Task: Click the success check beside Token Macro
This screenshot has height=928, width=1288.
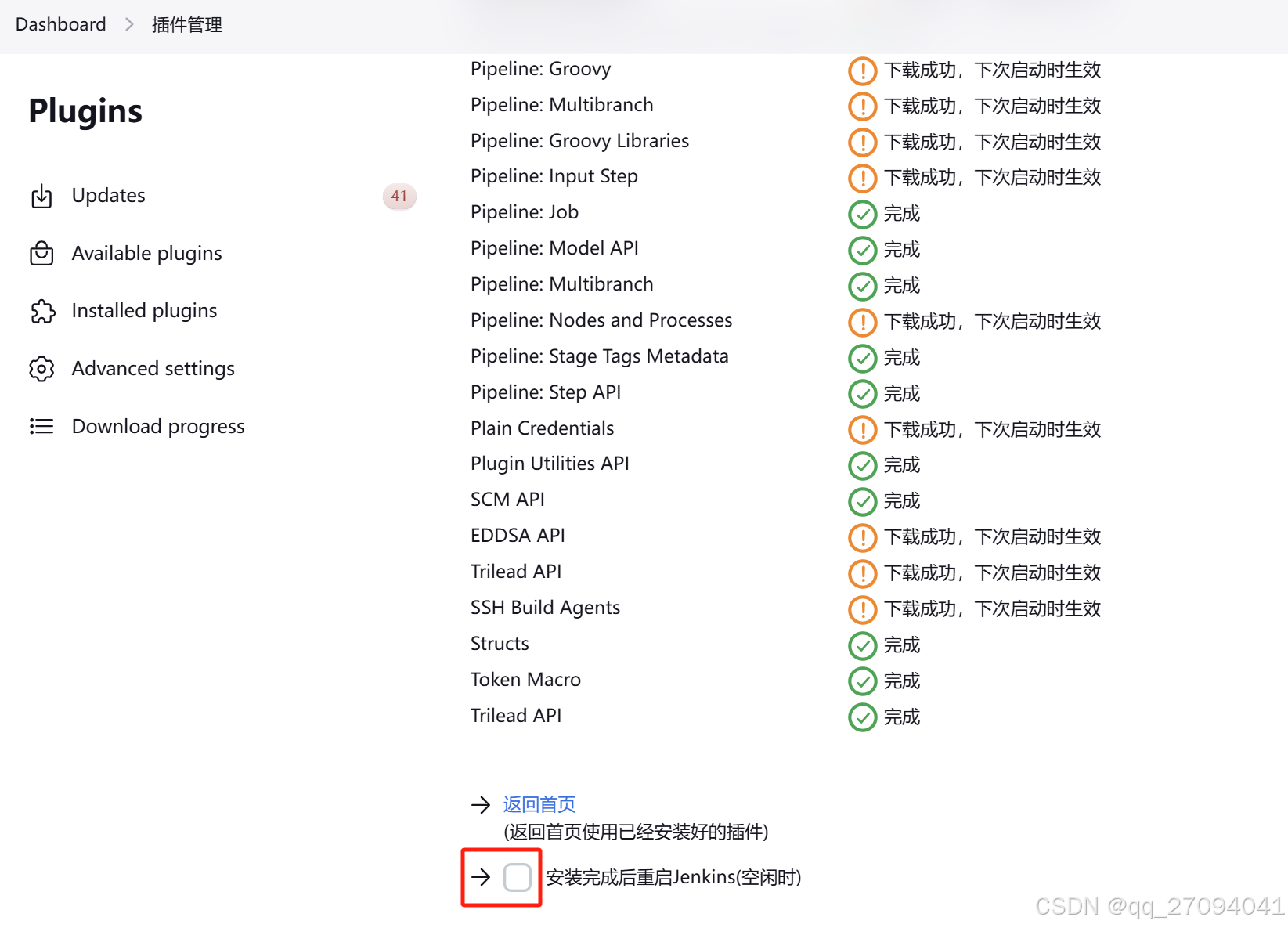Action: point(862,681)
